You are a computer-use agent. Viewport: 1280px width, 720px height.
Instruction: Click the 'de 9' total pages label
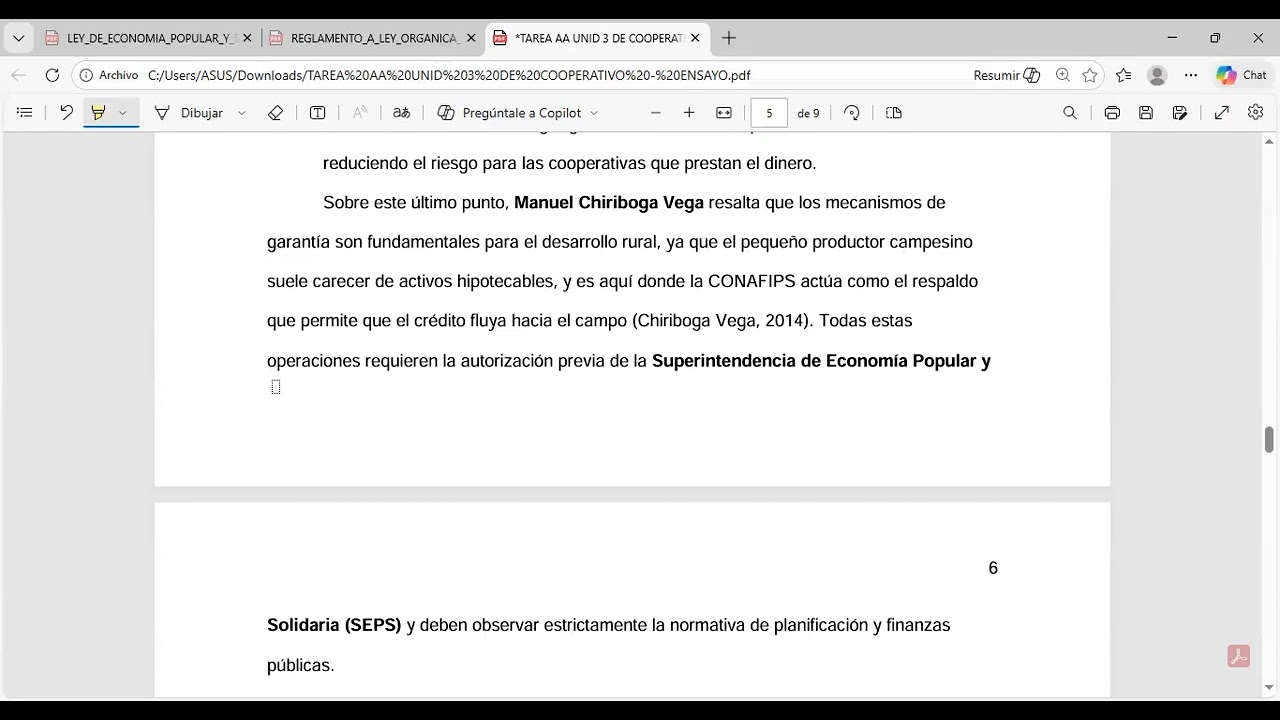pos(808,113)
